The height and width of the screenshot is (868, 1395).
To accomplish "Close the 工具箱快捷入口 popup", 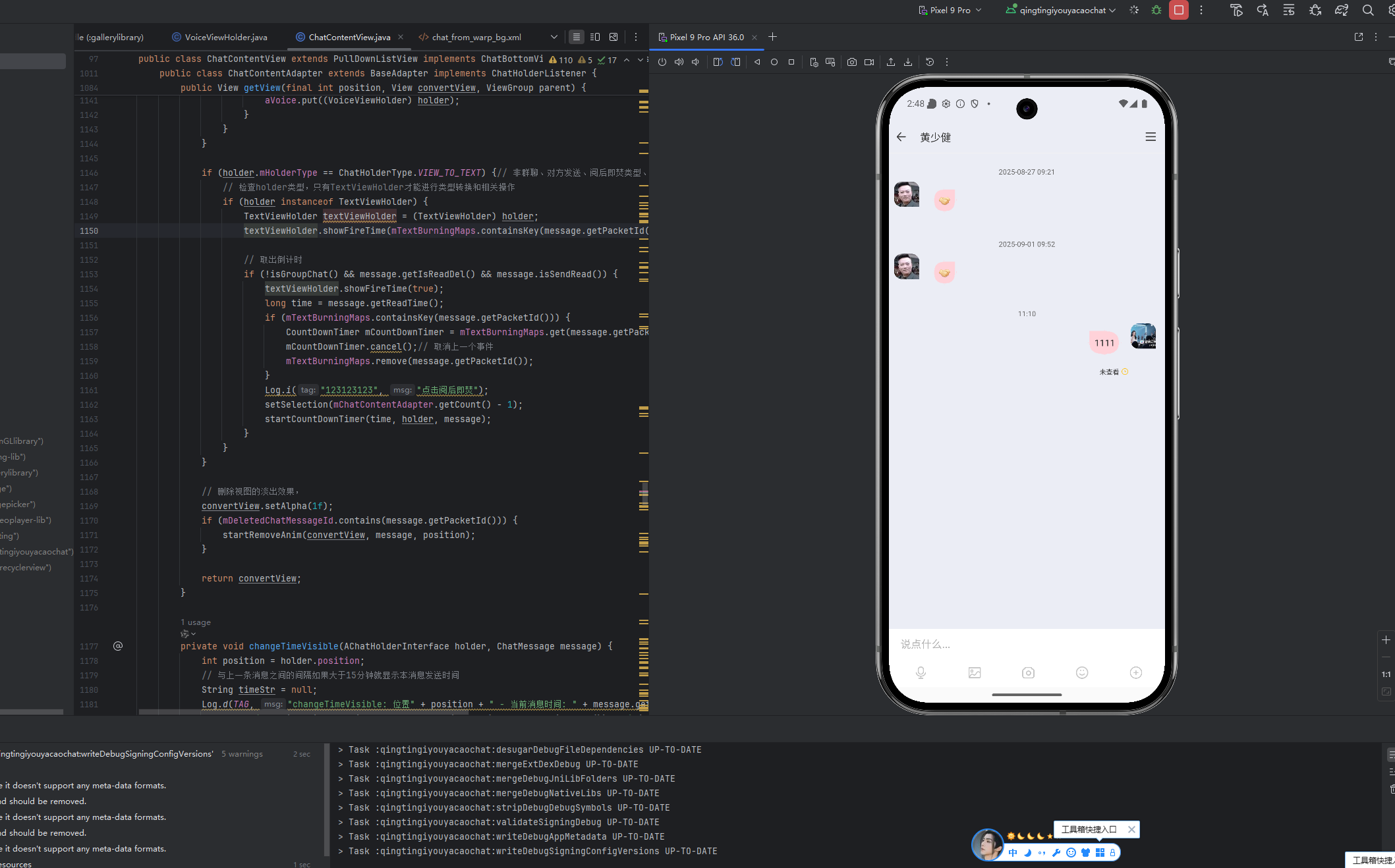I will click(x=1131, y=829).
